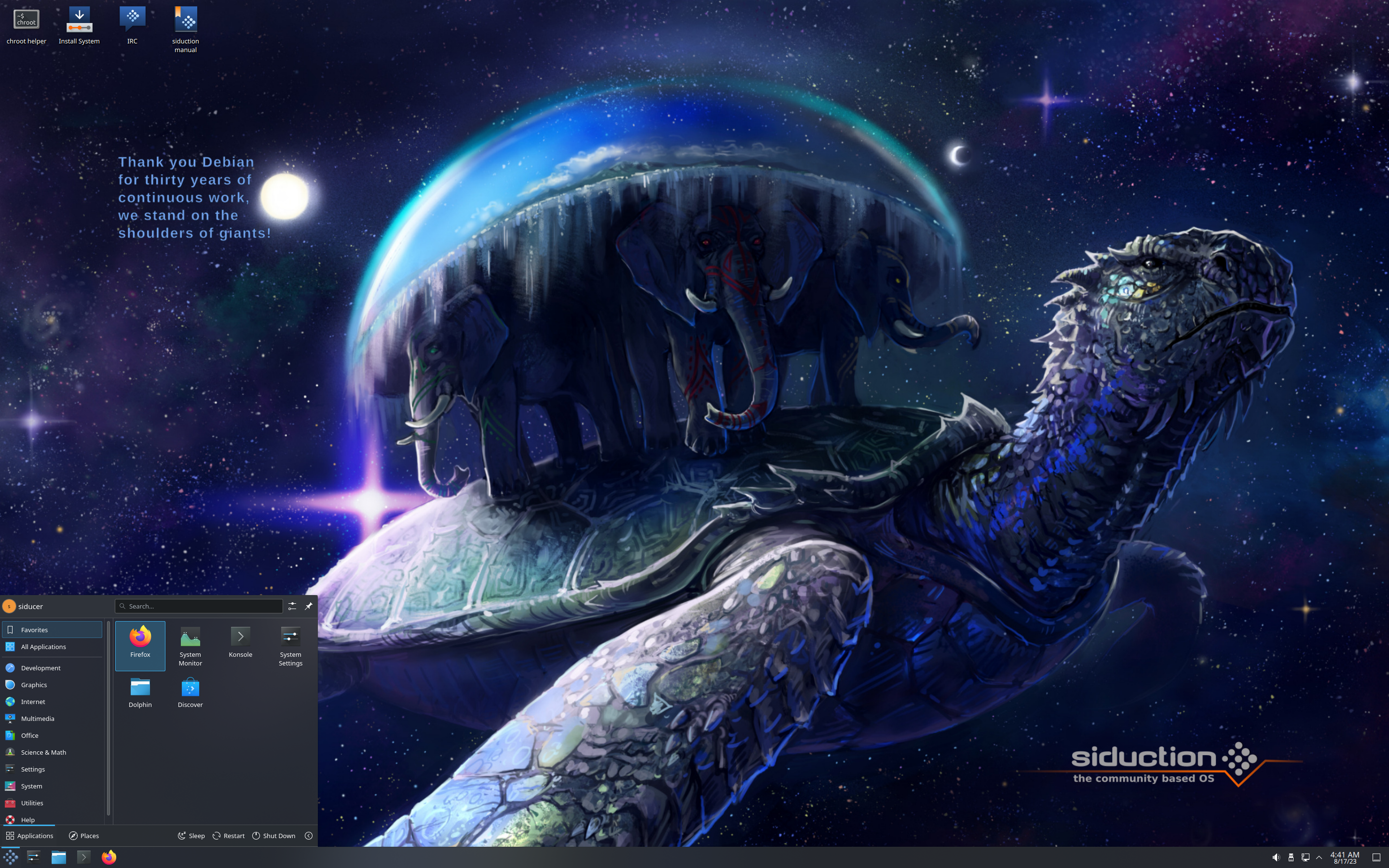Click the Restart button

pos(229,836)
